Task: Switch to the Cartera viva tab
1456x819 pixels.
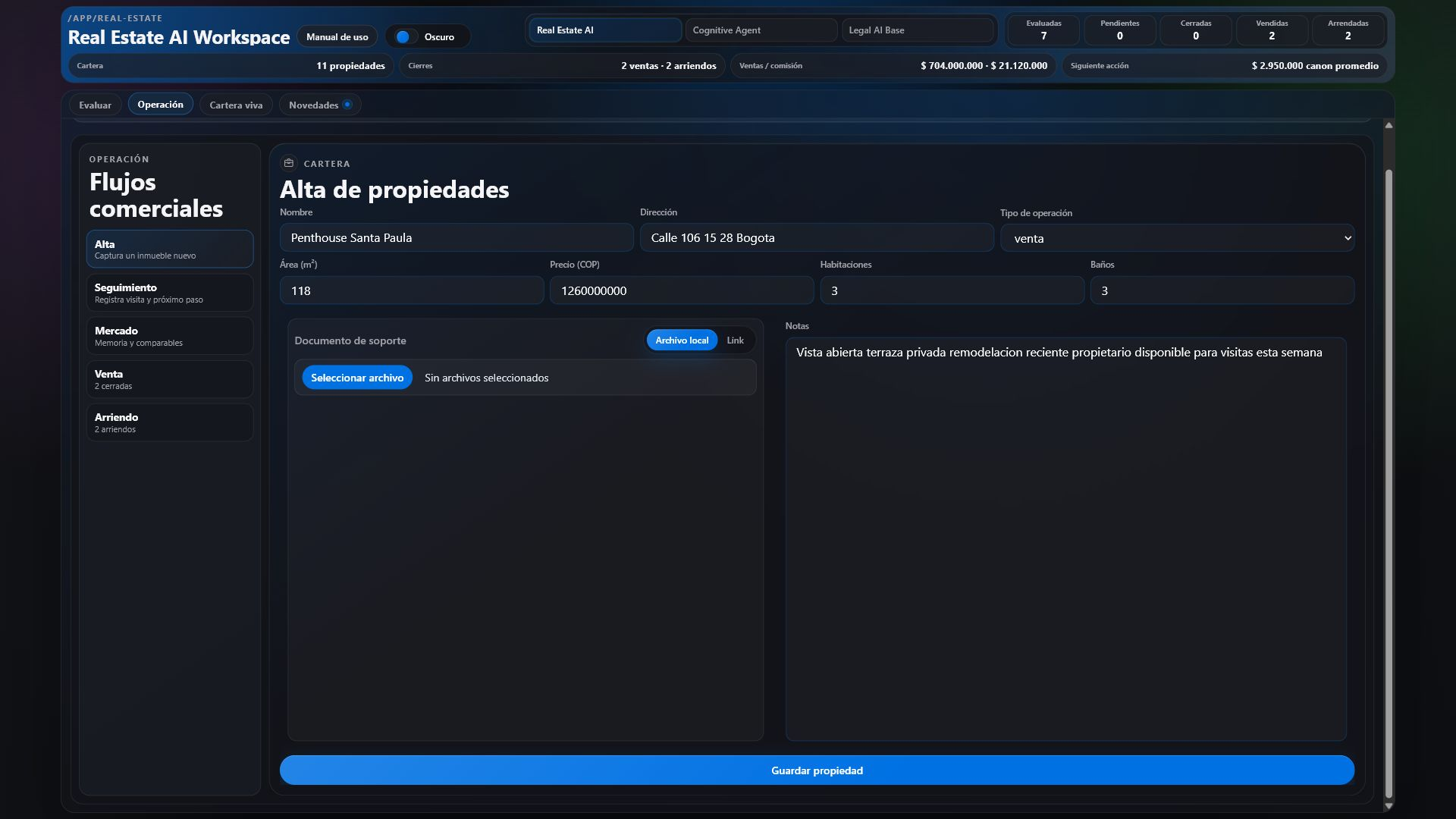Action: coord(236,105)
